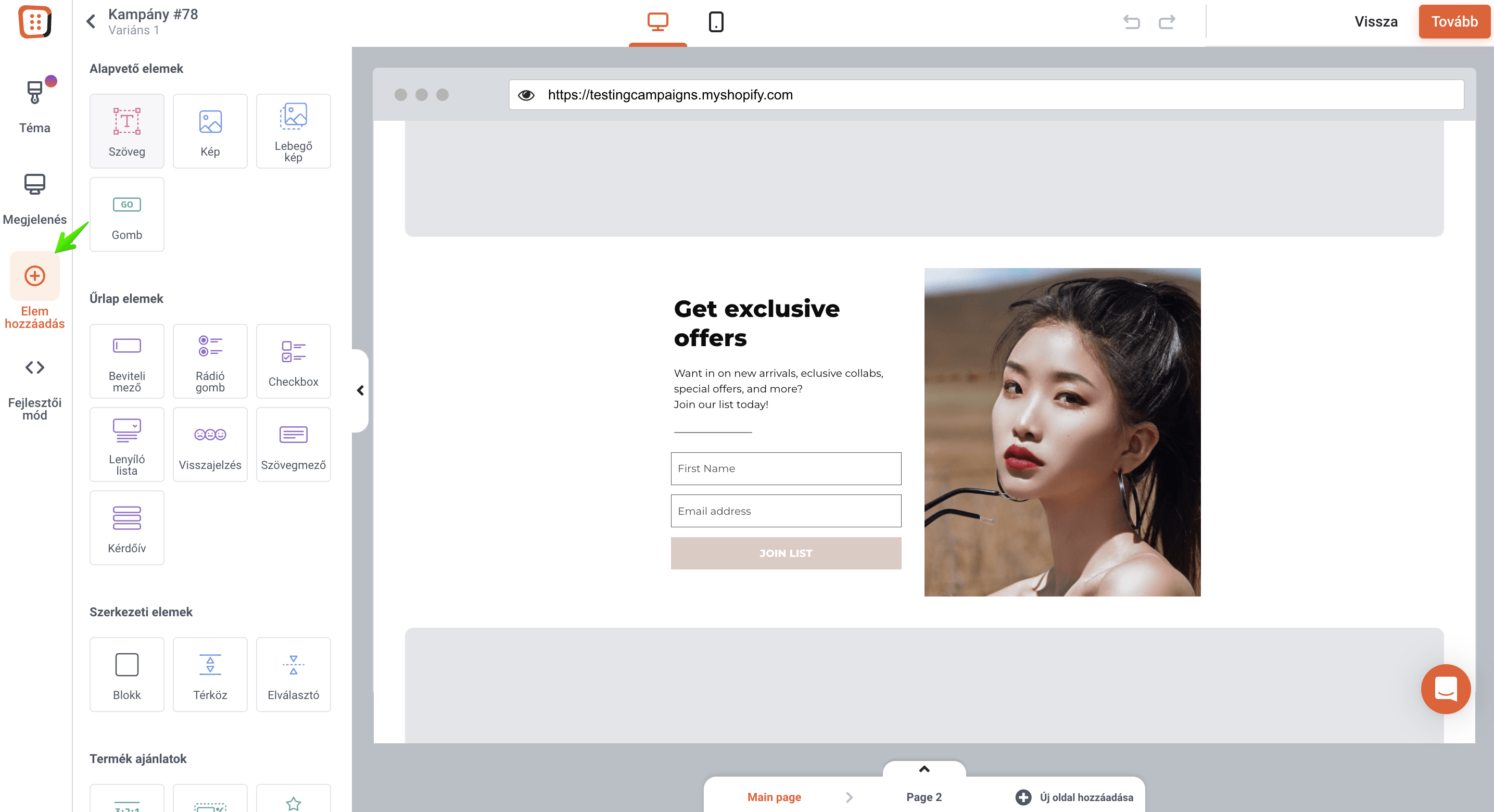Viewport: 1494px width, 812px height.
Task: Add a Visszajelzés feedback element
Action: [x=210, y=445]
